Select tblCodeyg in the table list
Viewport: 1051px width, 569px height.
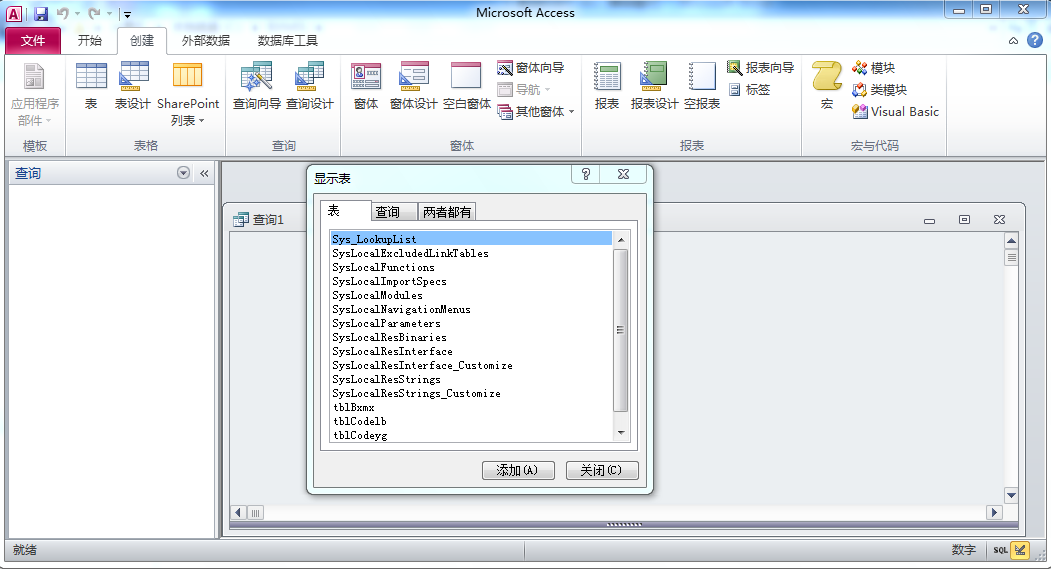coord(471,436)
